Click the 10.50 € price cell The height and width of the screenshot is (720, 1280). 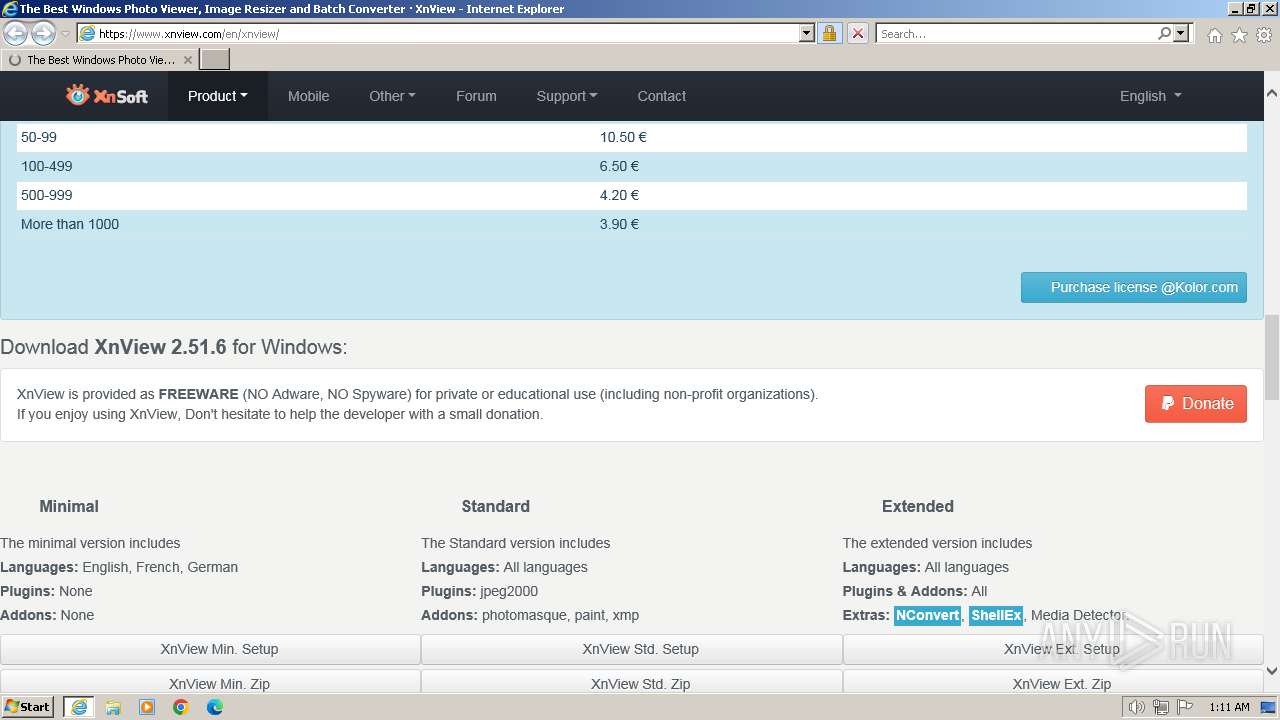coord(623,137)
